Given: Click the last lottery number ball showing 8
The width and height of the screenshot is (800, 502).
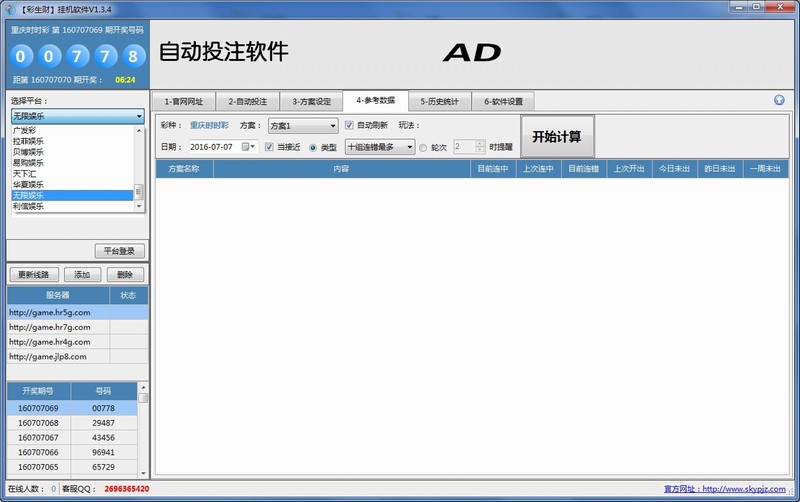Looking at the screenshot, I should click(x=128, y=56).
